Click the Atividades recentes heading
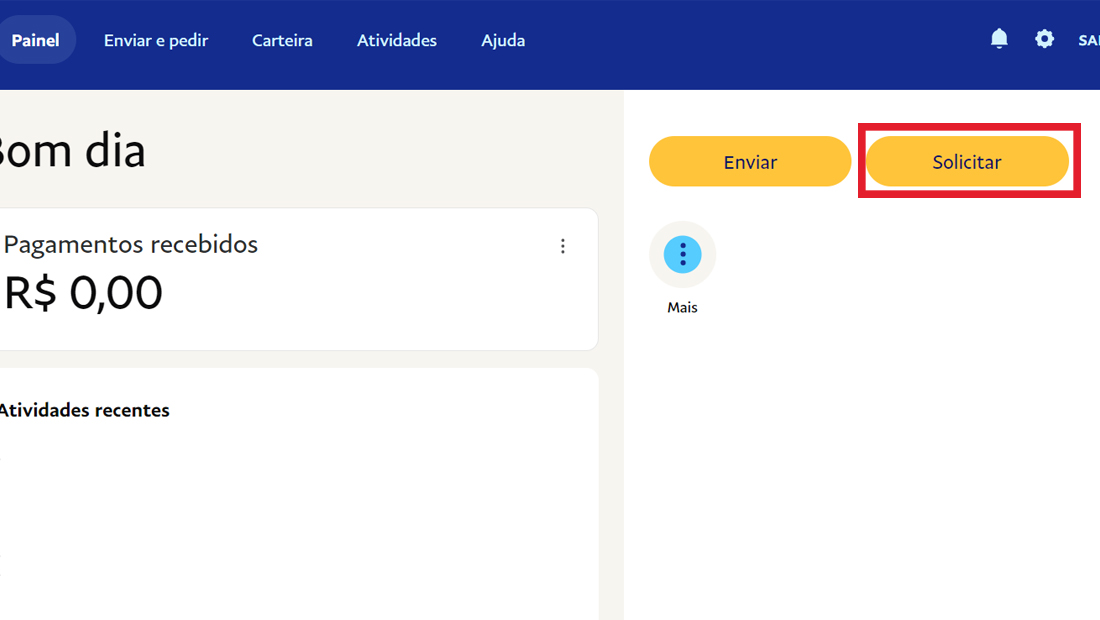This screenshot has height=620, width=1100. (84, 410)
